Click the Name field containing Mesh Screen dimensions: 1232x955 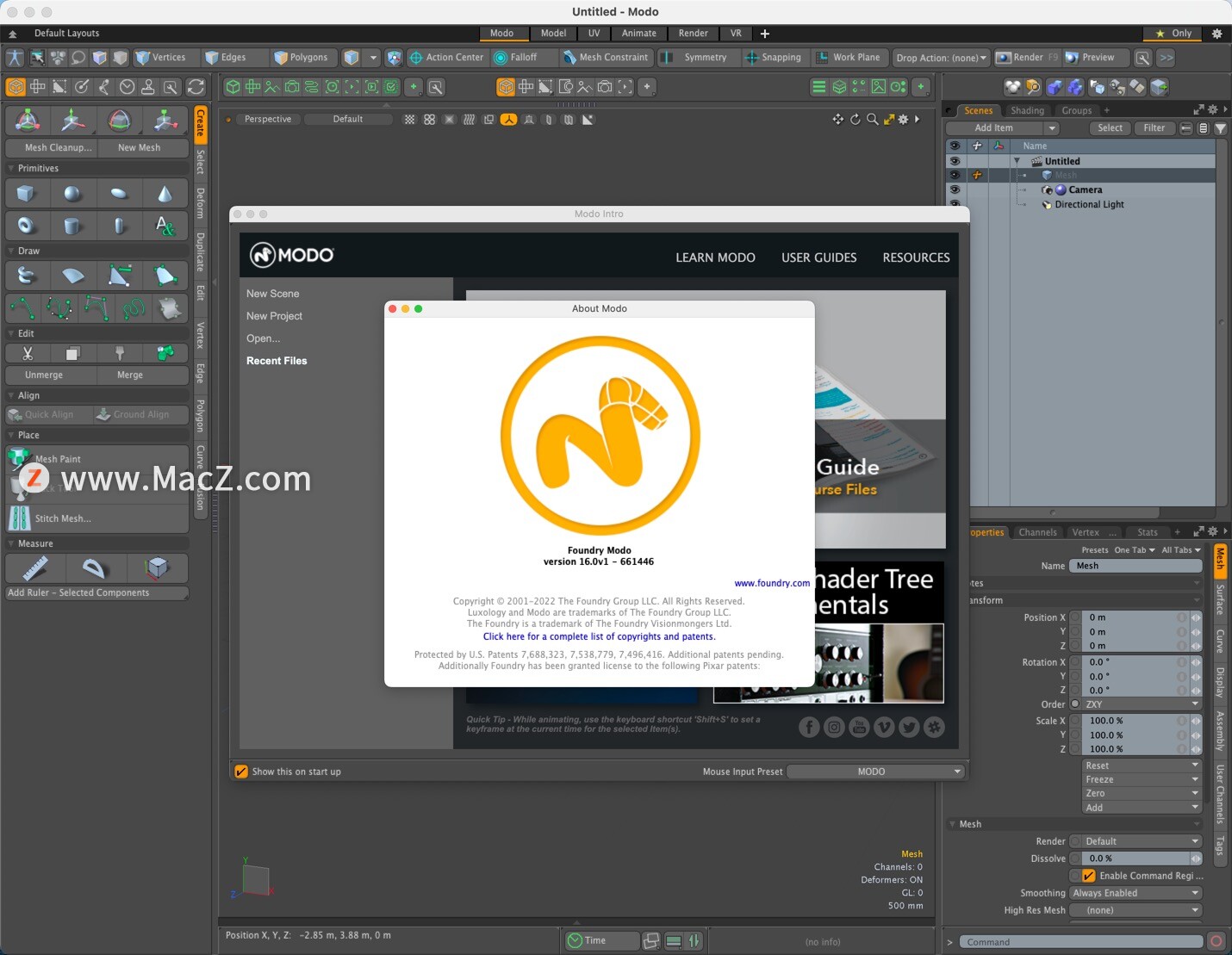(1136, 566)
